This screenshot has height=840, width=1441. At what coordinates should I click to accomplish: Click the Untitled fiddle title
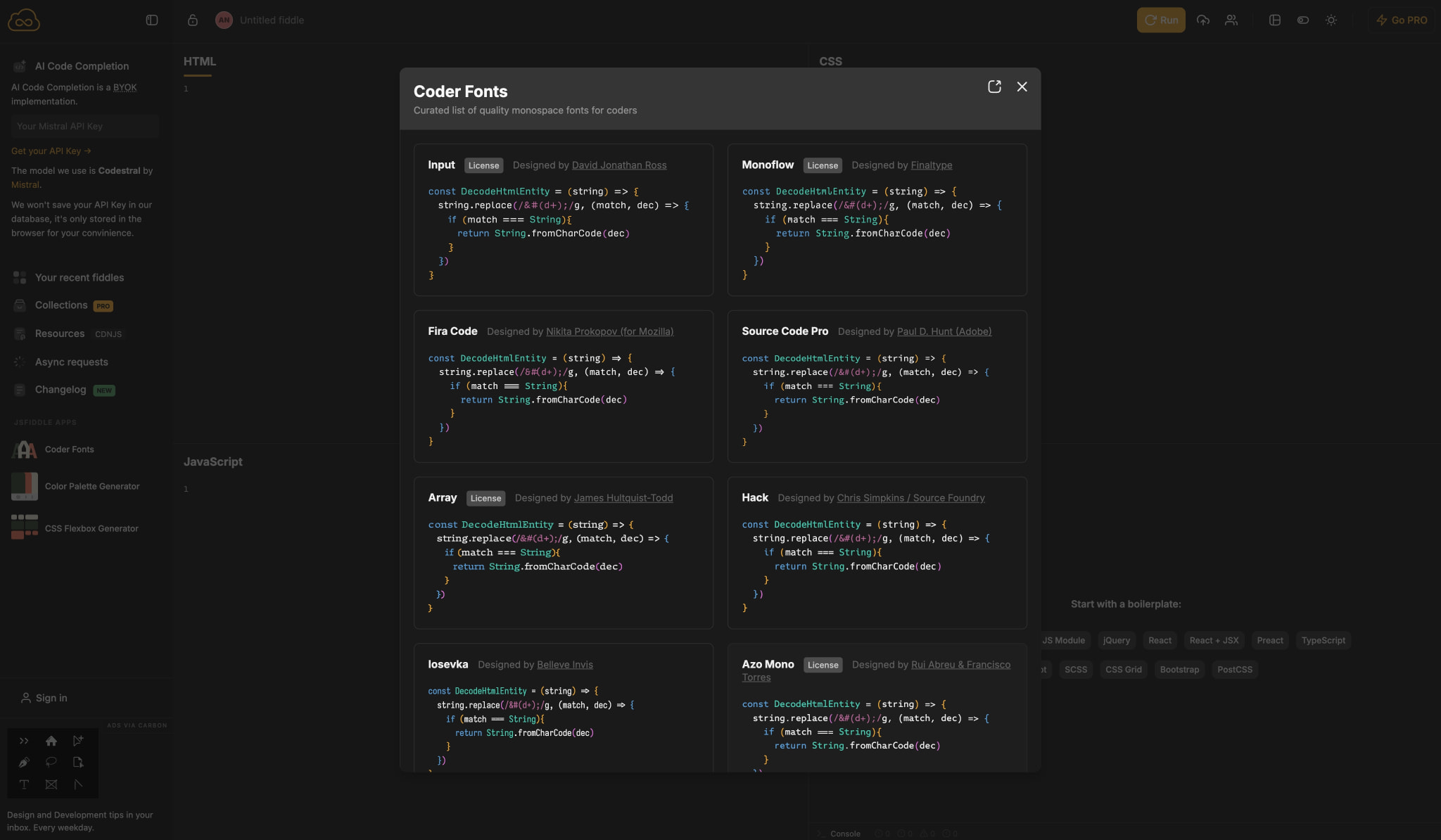click(272, 20)
